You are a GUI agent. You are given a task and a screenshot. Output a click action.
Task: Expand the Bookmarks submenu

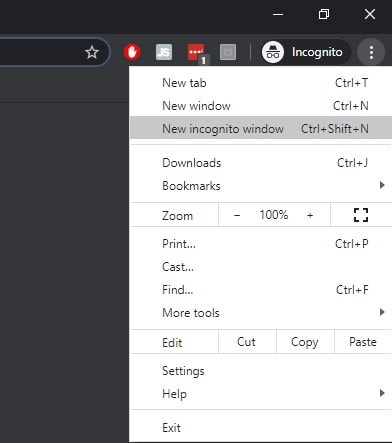point(261,186)
